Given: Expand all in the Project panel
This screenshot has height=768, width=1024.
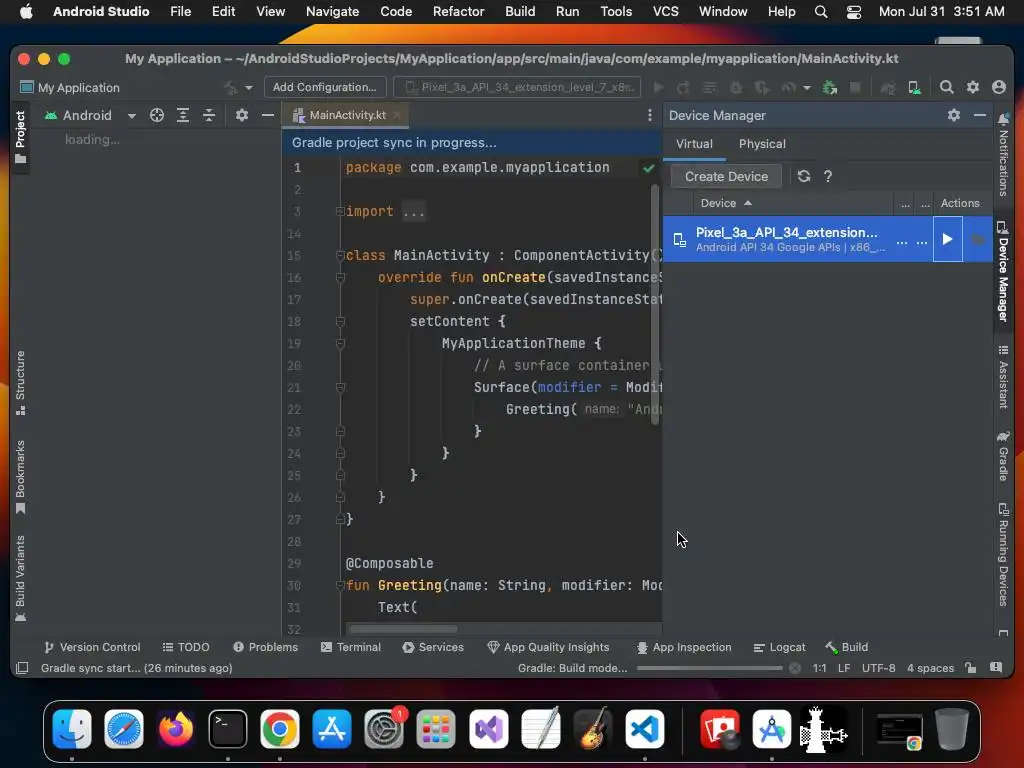Looking at the screenshot, I should tap(183, 115).
